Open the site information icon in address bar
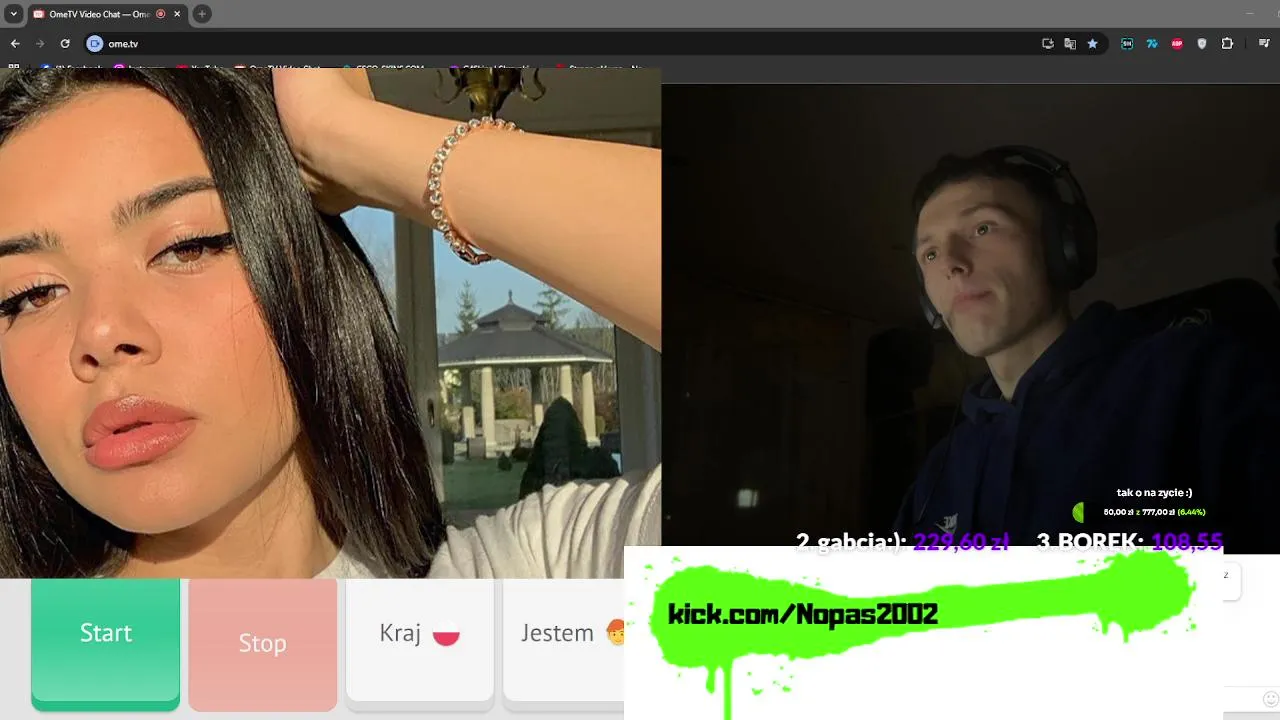1280x720 pixels. coord(95,44)
